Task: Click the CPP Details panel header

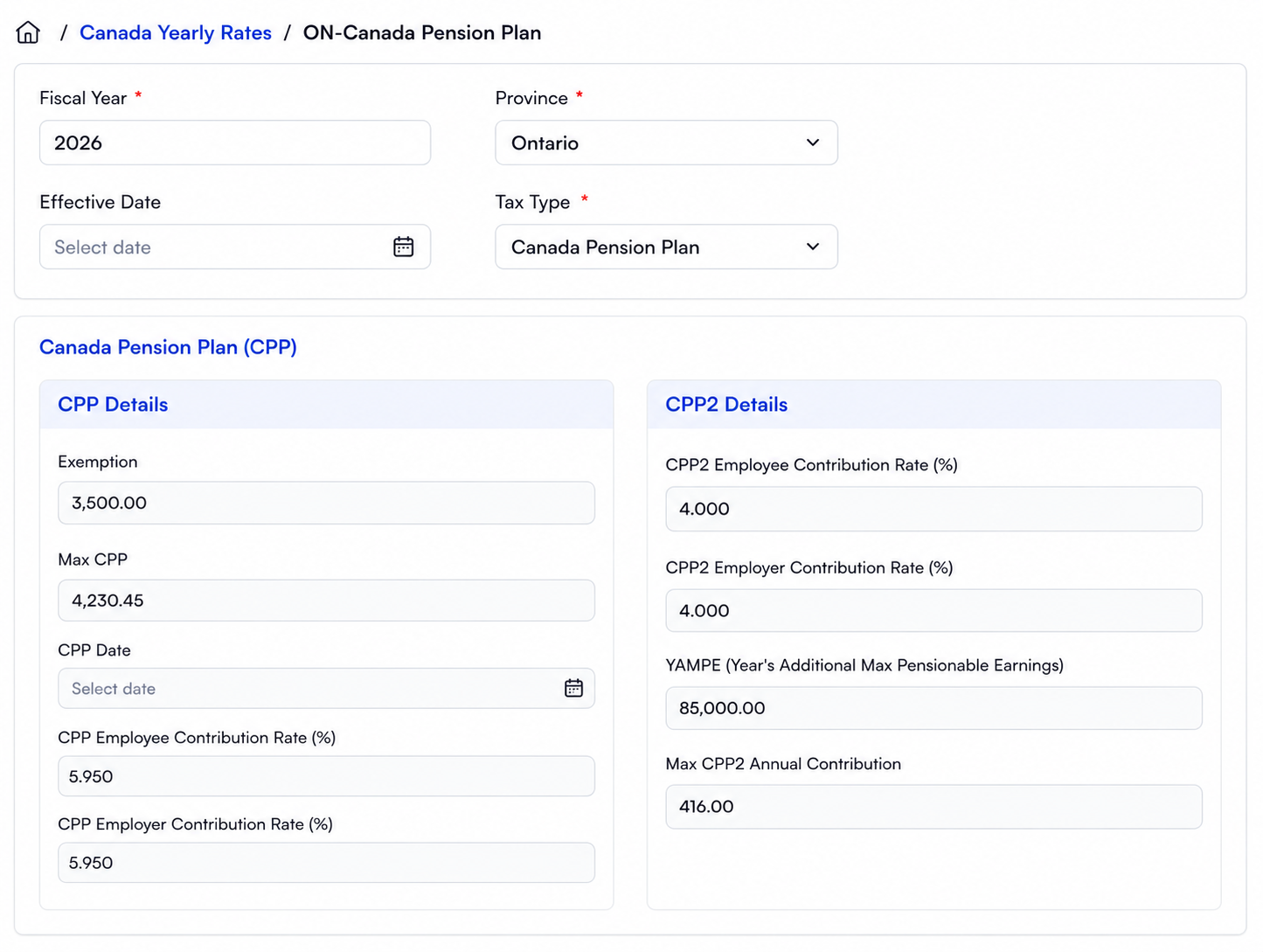Action: tap(326, 404)
